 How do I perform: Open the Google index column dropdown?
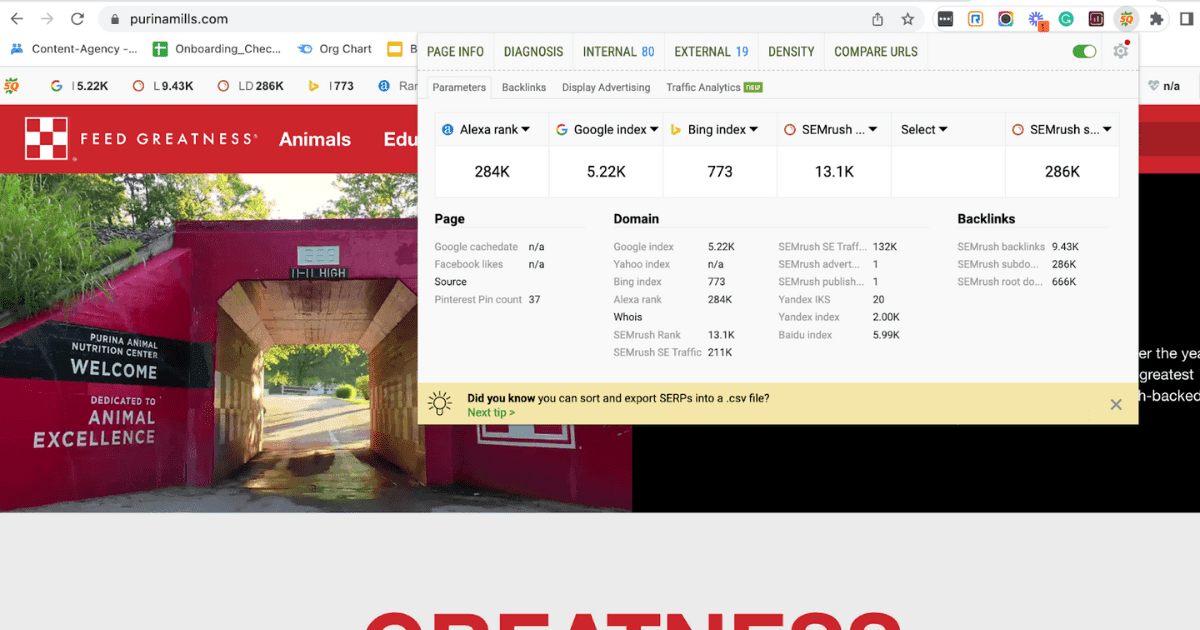pos(608,129)
